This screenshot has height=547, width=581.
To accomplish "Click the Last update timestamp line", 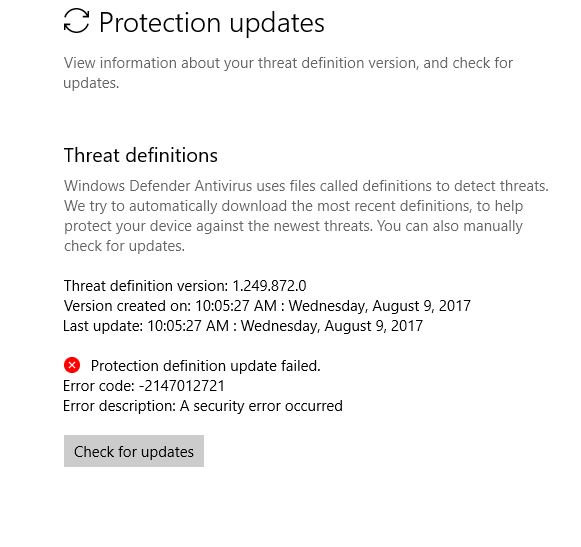I will (x=243, y=326).
